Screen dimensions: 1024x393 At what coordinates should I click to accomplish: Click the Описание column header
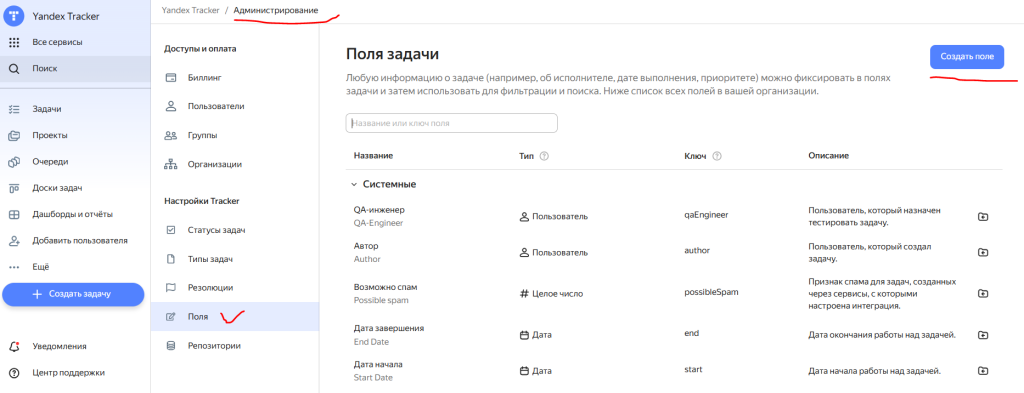[x=828, y=156]
